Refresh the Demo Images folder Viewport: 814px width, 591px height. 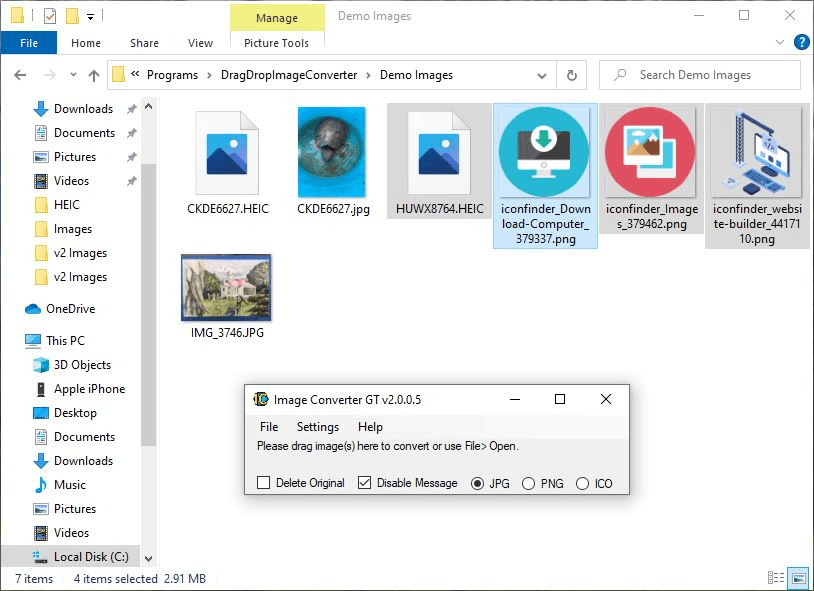point(569,75)
